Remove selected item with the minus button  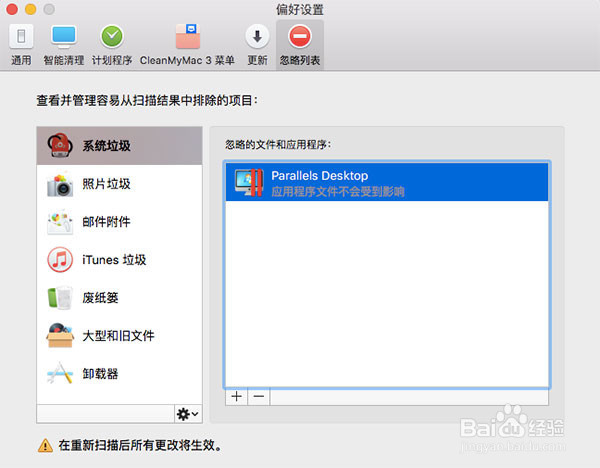coord(259,396)
